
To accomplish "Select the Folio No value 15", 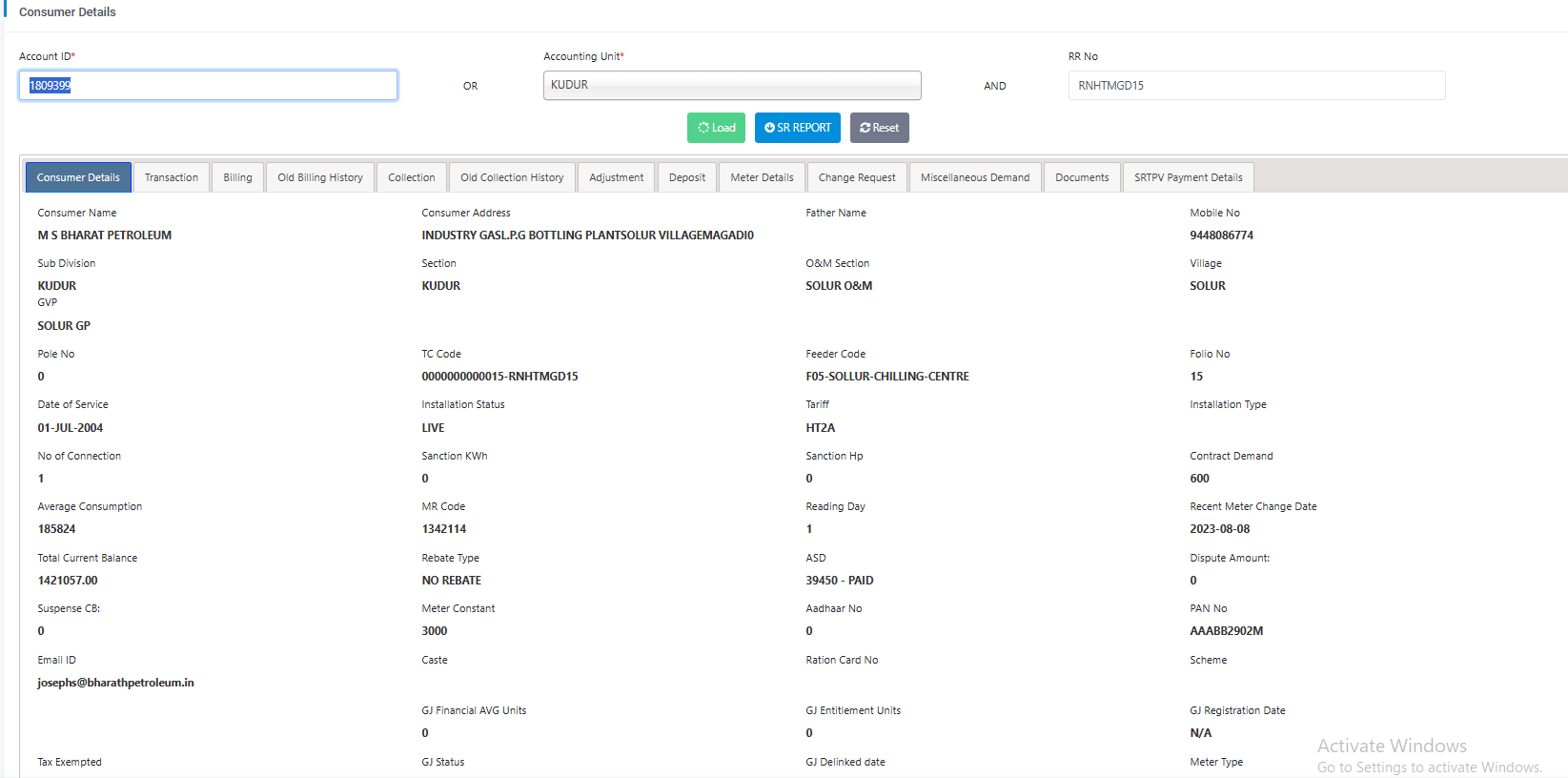I will [1196, 377].
